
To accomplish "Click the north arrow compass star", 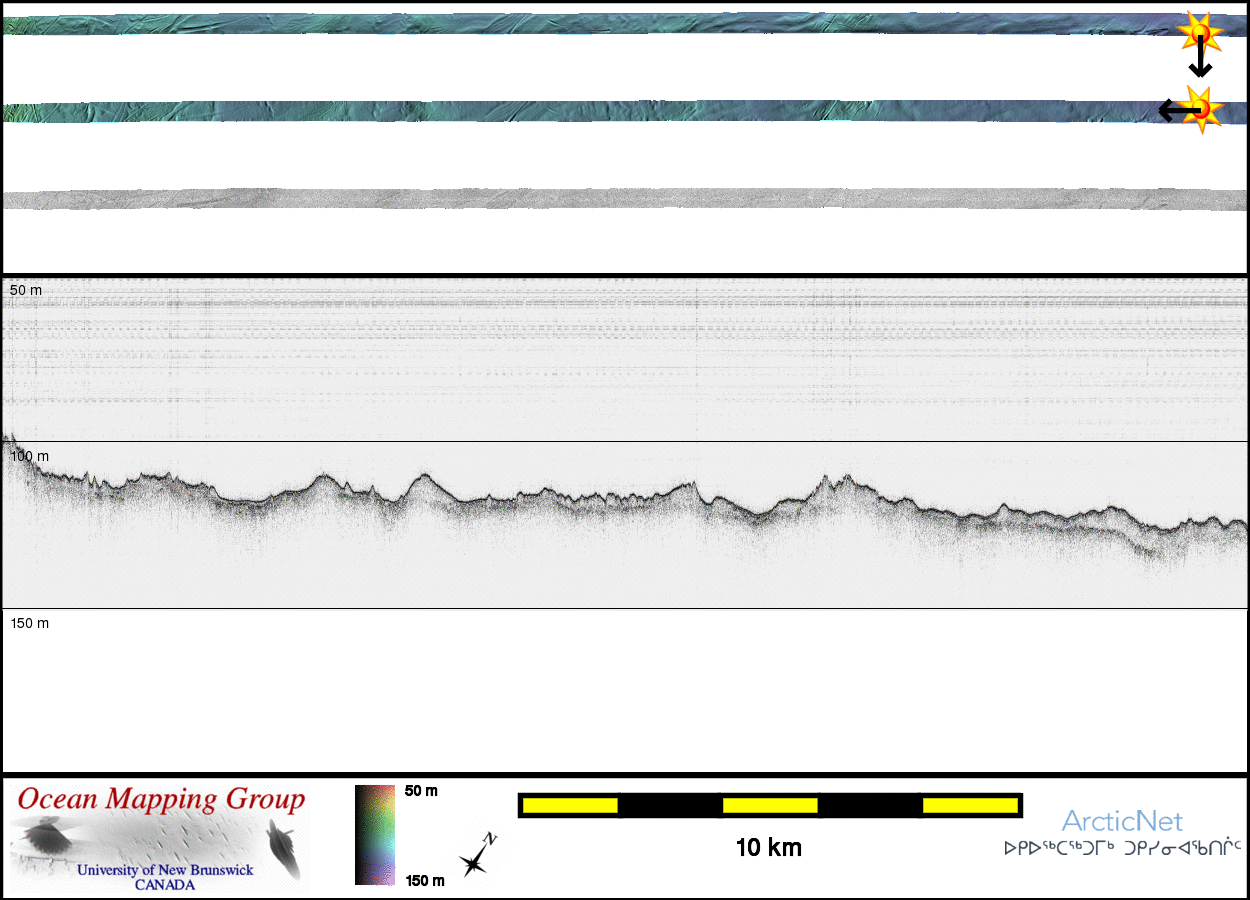I will point(477,858).
